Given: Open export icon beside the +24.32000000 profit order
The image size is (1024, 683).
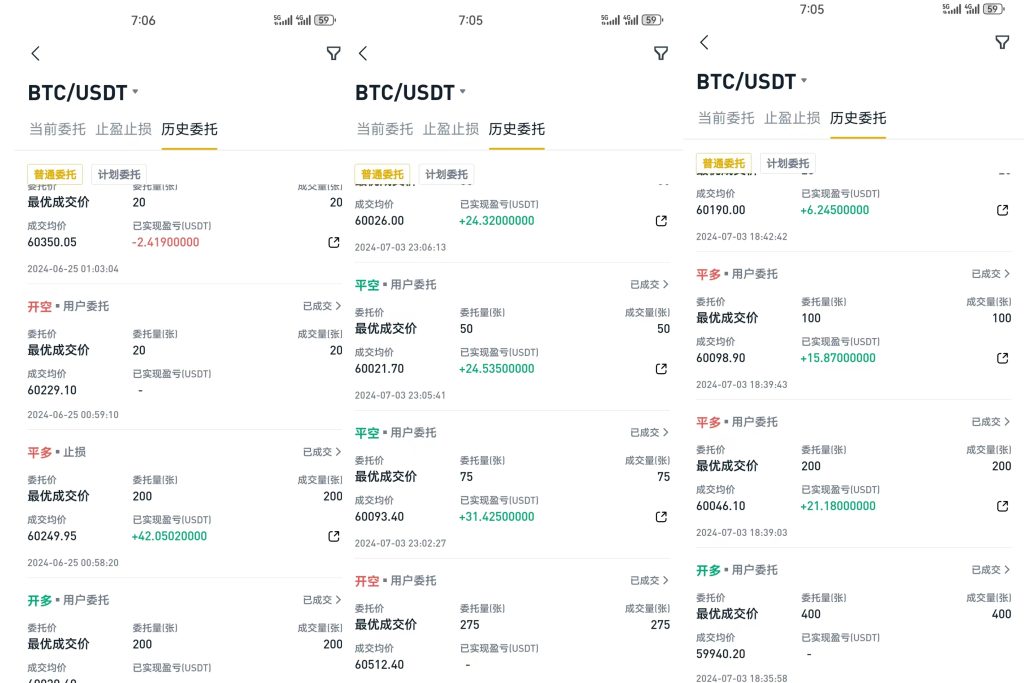Looking at the screenshot, I should (660, 221).
